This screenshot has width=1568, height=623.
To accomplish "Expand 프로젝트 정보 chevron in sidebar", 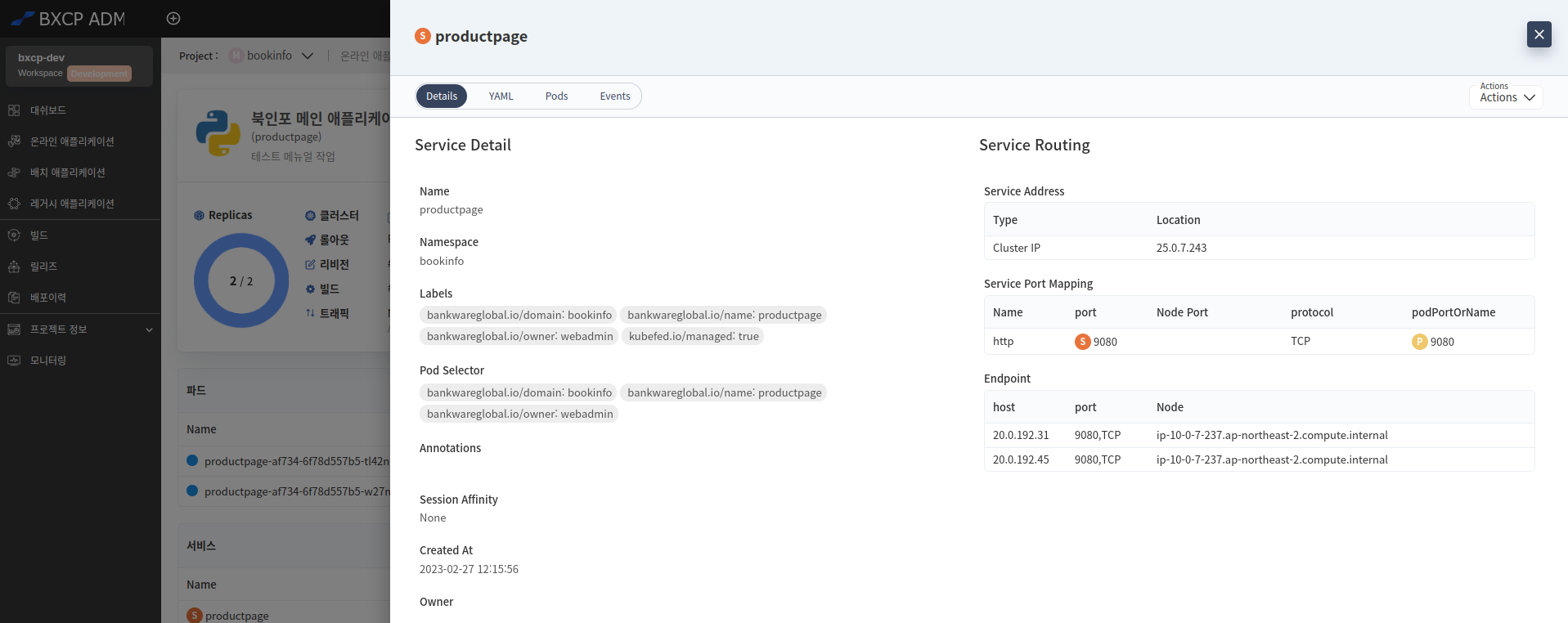I will 149,329.
